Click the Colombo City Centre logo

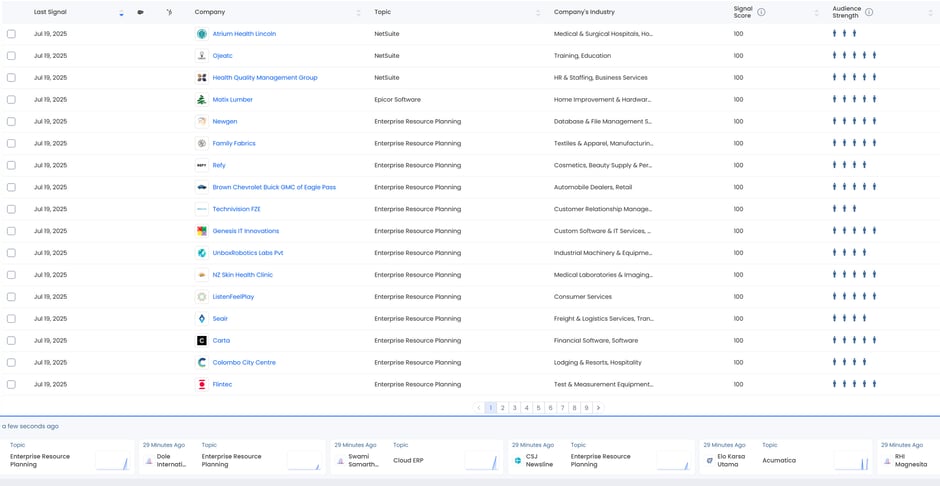[201, 363]
